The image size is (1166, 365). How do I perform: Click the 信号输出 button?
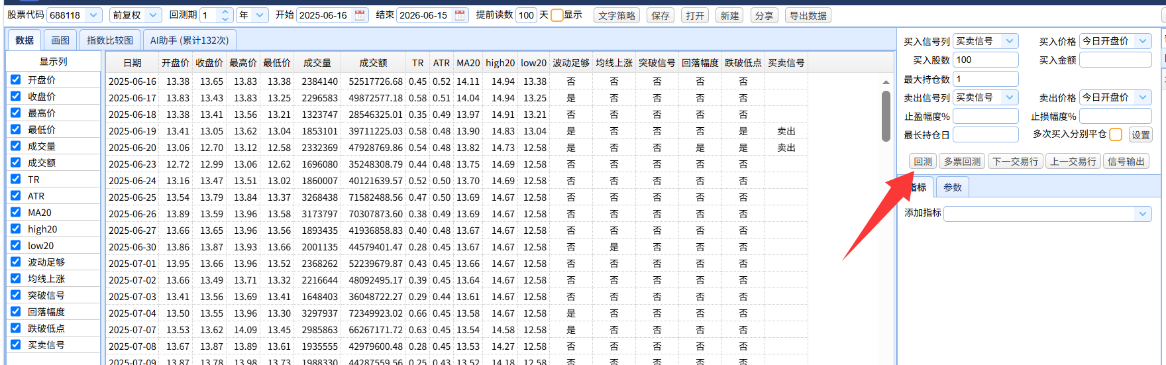click(x=1126, y=161)
